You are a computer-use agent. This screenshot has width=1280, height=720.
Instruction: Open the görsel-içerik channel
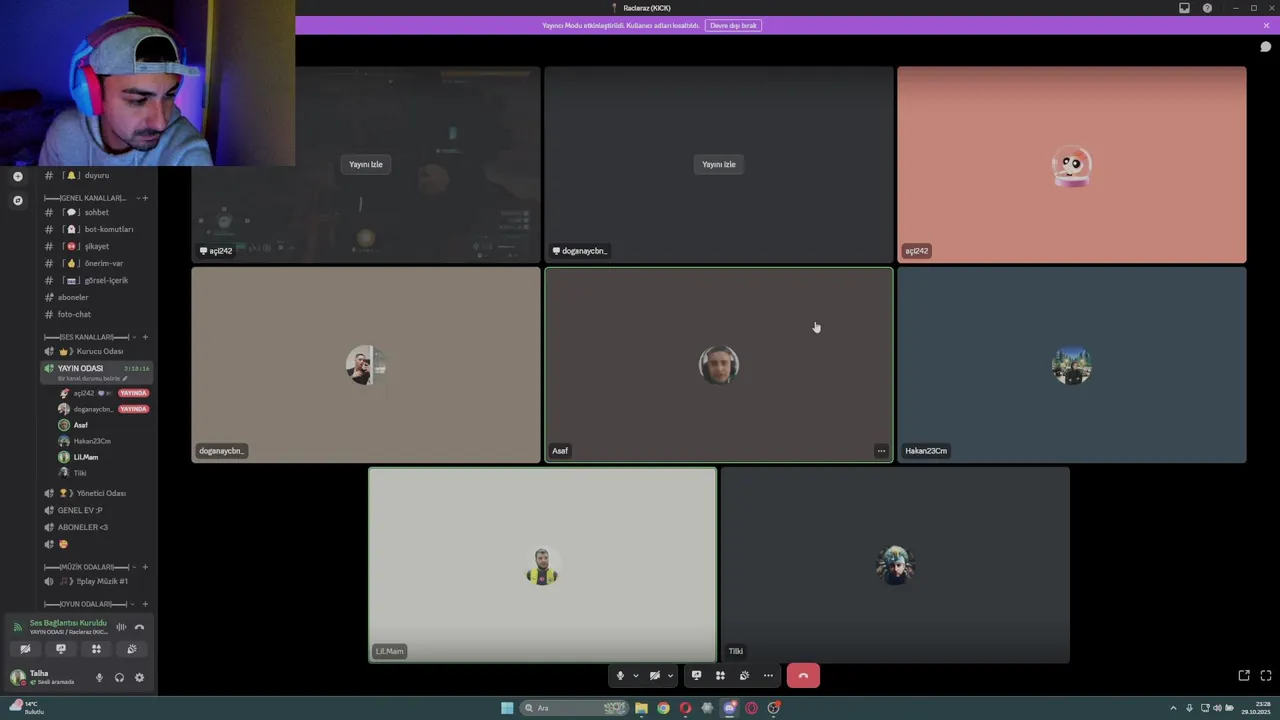97,280
